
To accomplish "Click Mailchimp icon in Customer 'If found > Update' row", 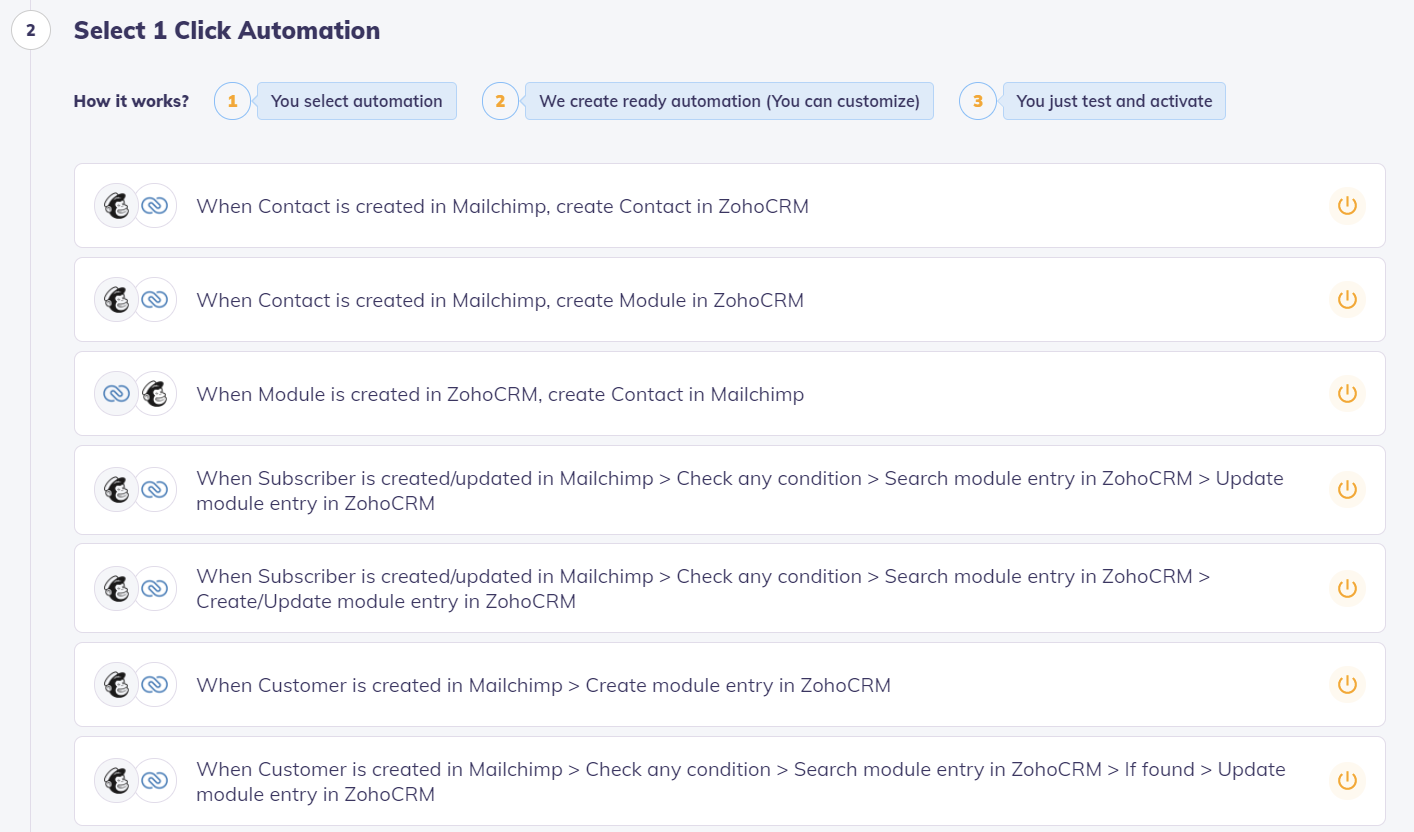I will click(116, 781).
